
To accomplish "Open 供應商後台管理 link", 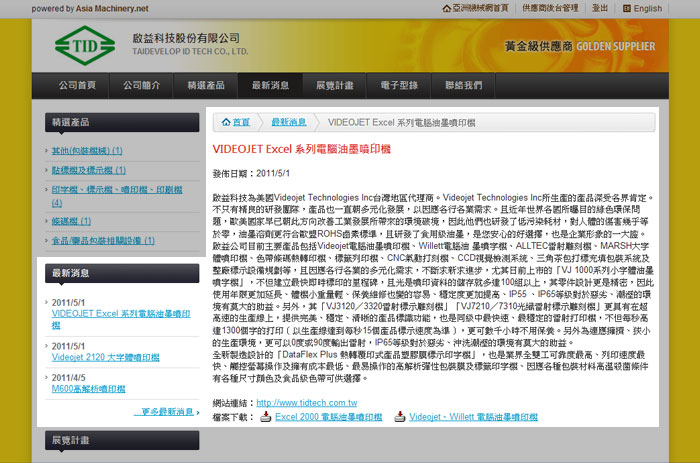I will point(550,8).
